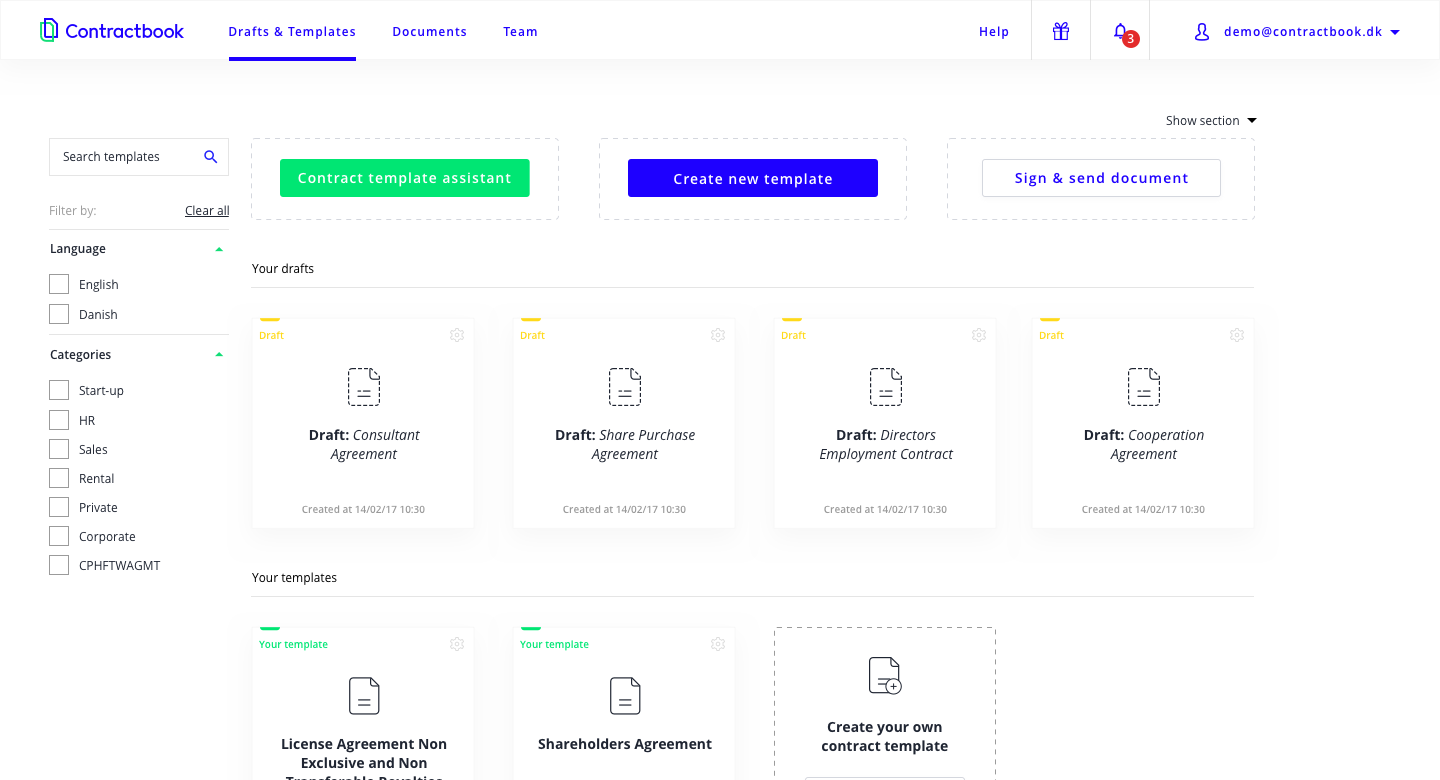Switch to Drafts & Templates tab
Image resolution: width=1440 pixels, height=780 pixels.
click(292, 32)
